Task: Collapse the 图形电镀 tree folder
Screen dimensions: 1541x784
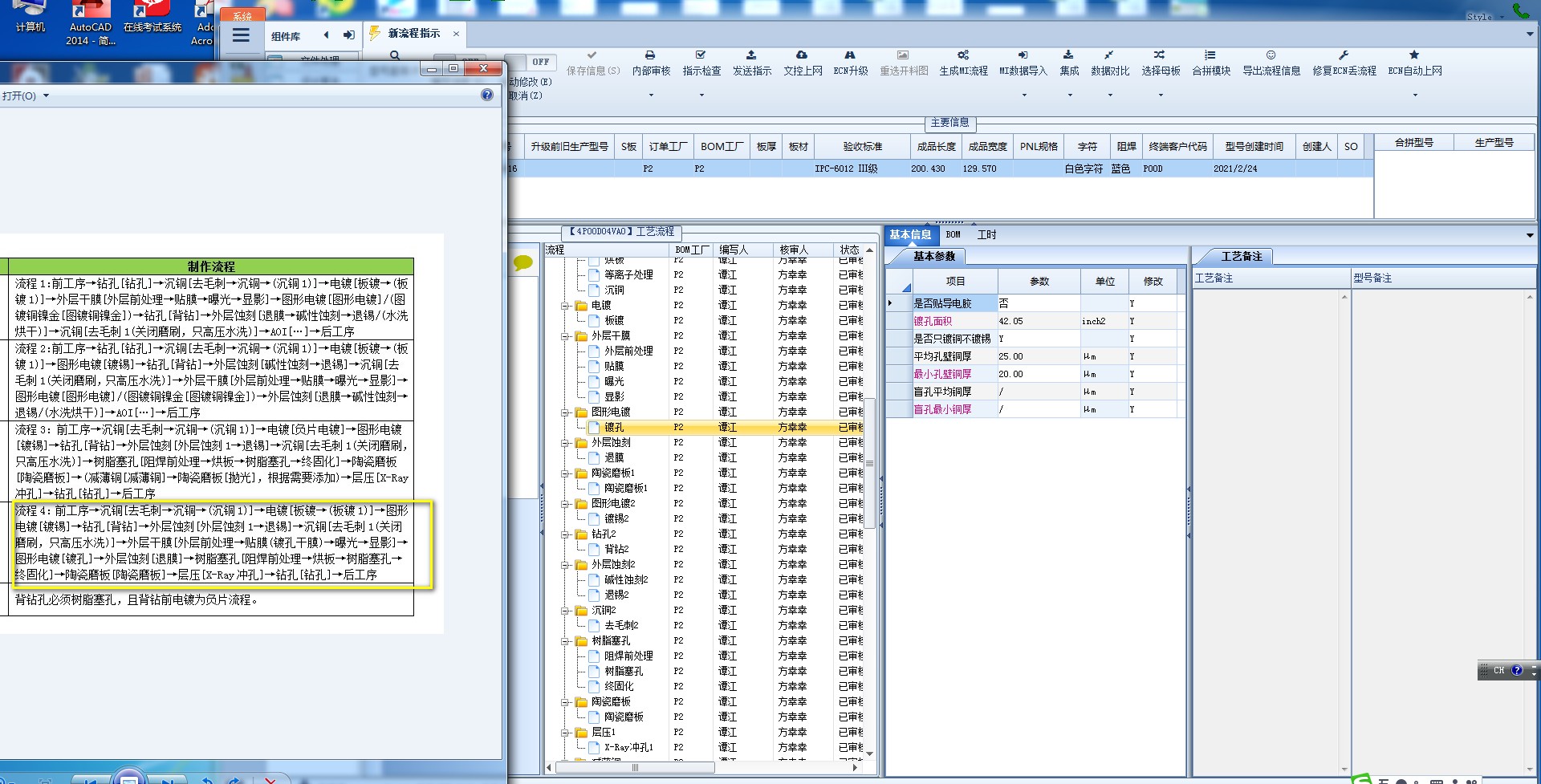Action: [x=566, y=412]
